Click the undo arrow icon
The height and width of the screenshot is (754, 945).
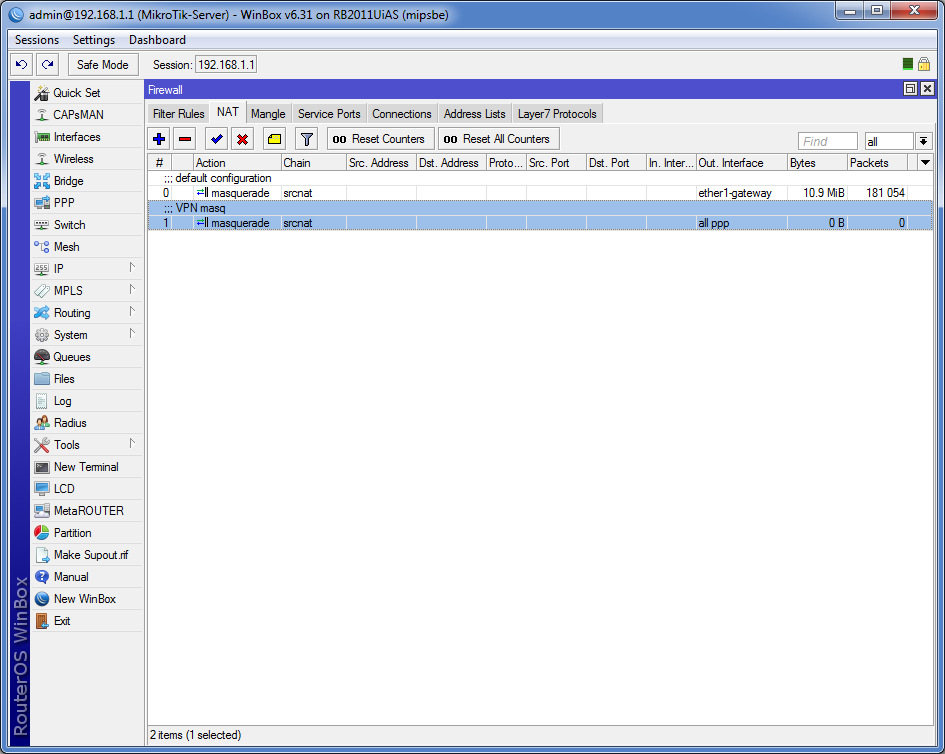22,64
